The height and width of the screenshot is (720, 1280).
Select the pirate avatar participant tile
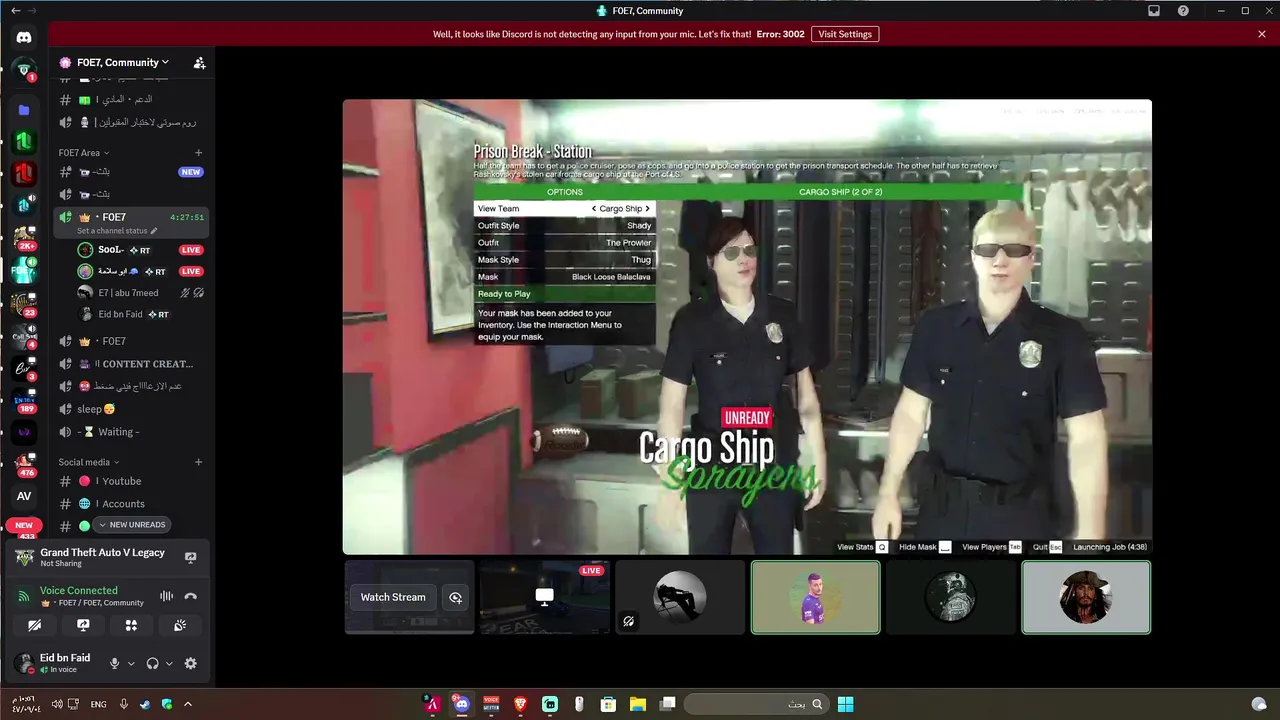coord(1086,597)
